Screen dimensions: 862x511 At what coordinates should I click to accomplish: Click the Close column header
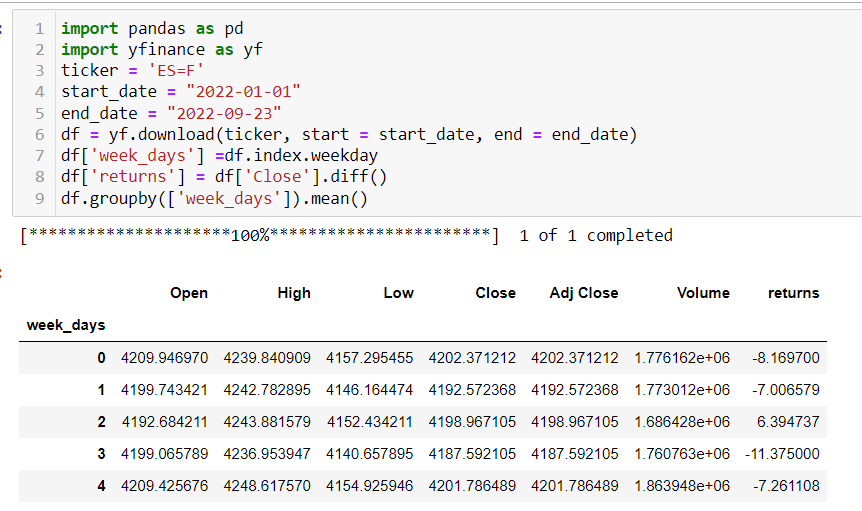pos(495,293)
